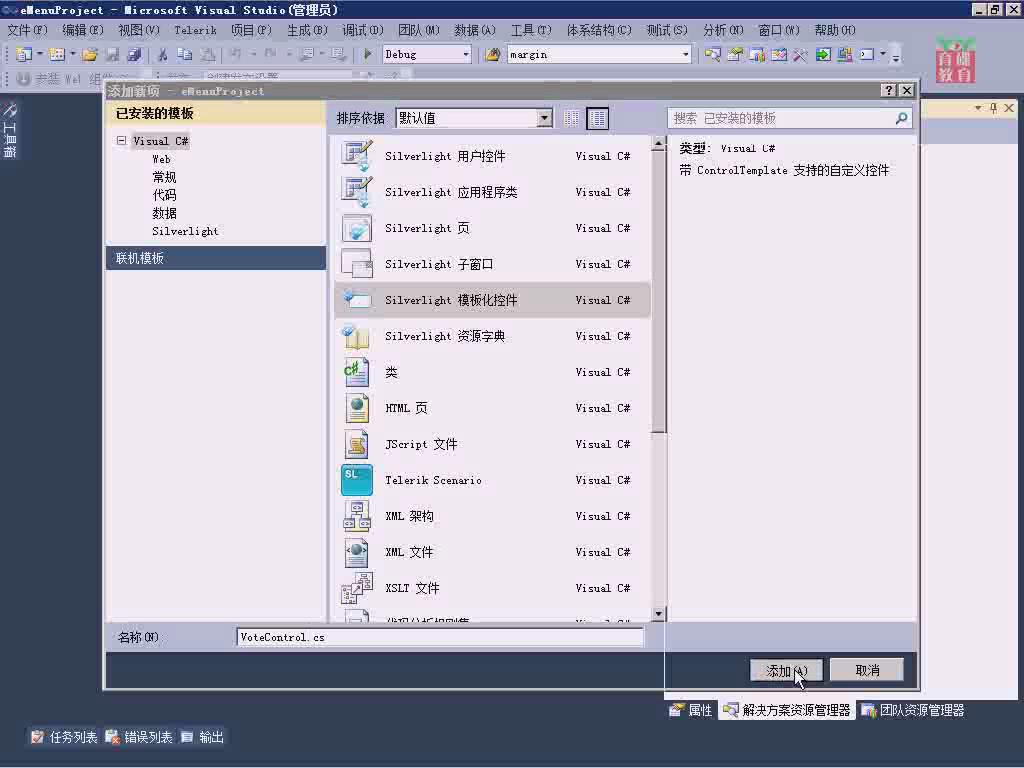Switch to 解决方案资源管理器 tab
This screenshot has height=768, width=1024.
click(787, 710)
